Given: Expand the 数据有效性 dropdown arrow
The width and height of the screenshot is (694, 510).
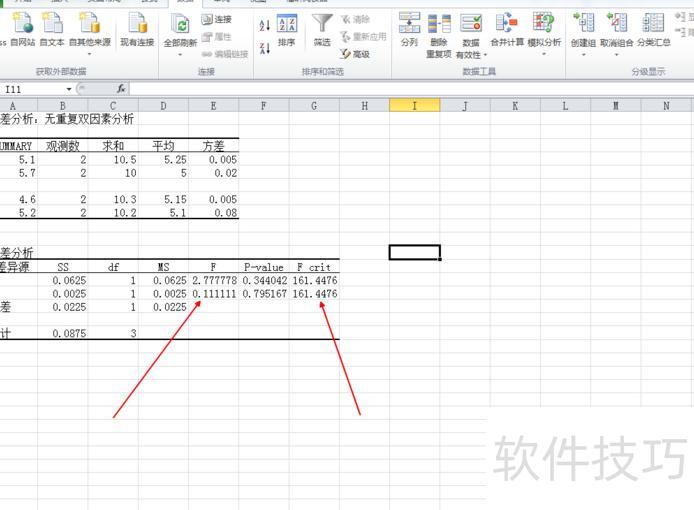Looking at the screenshot, I should 486,55.
